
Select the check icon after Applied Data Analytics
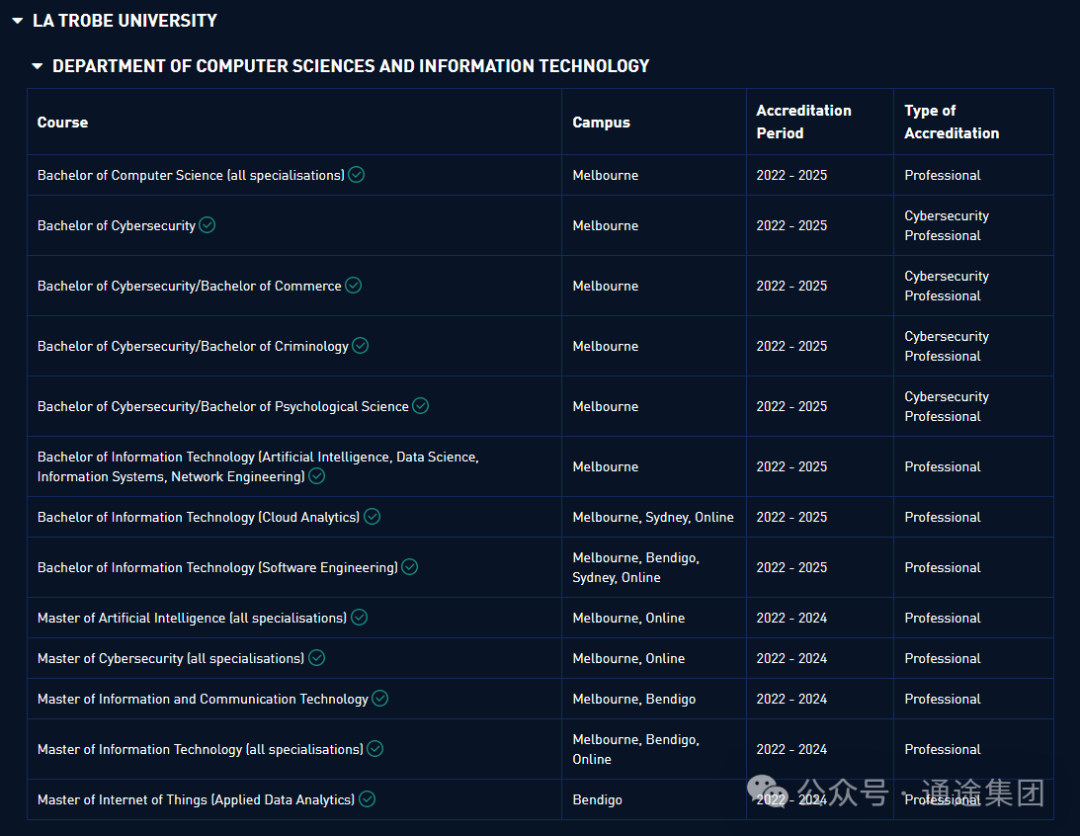tap(367, 799)
